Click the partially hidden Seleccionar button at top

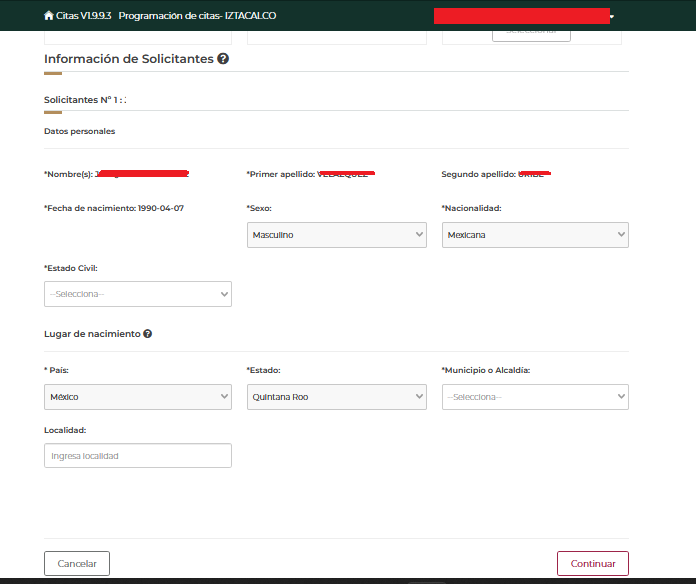click(531, 34)
